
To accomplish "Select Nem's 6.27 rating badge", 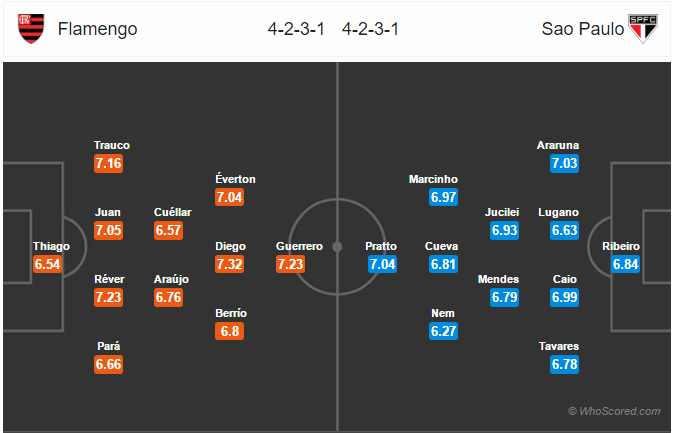I will point(443,331).
